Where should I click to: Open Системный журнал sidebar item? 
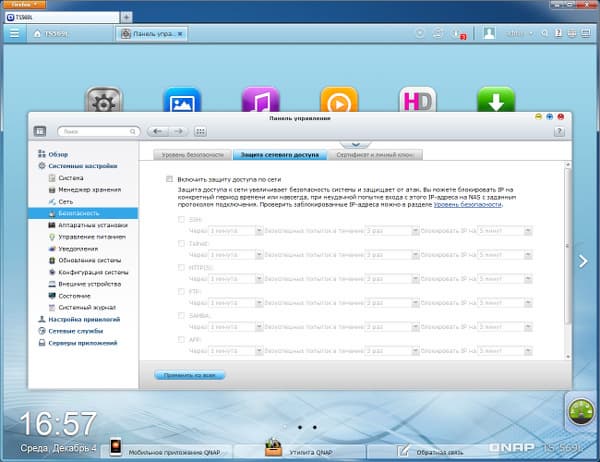click(87, 307)
